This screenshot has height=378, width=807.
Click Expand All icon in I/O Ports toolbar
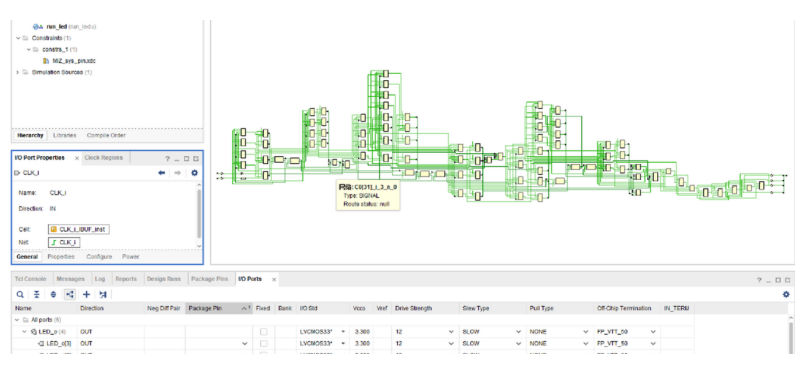53,295
